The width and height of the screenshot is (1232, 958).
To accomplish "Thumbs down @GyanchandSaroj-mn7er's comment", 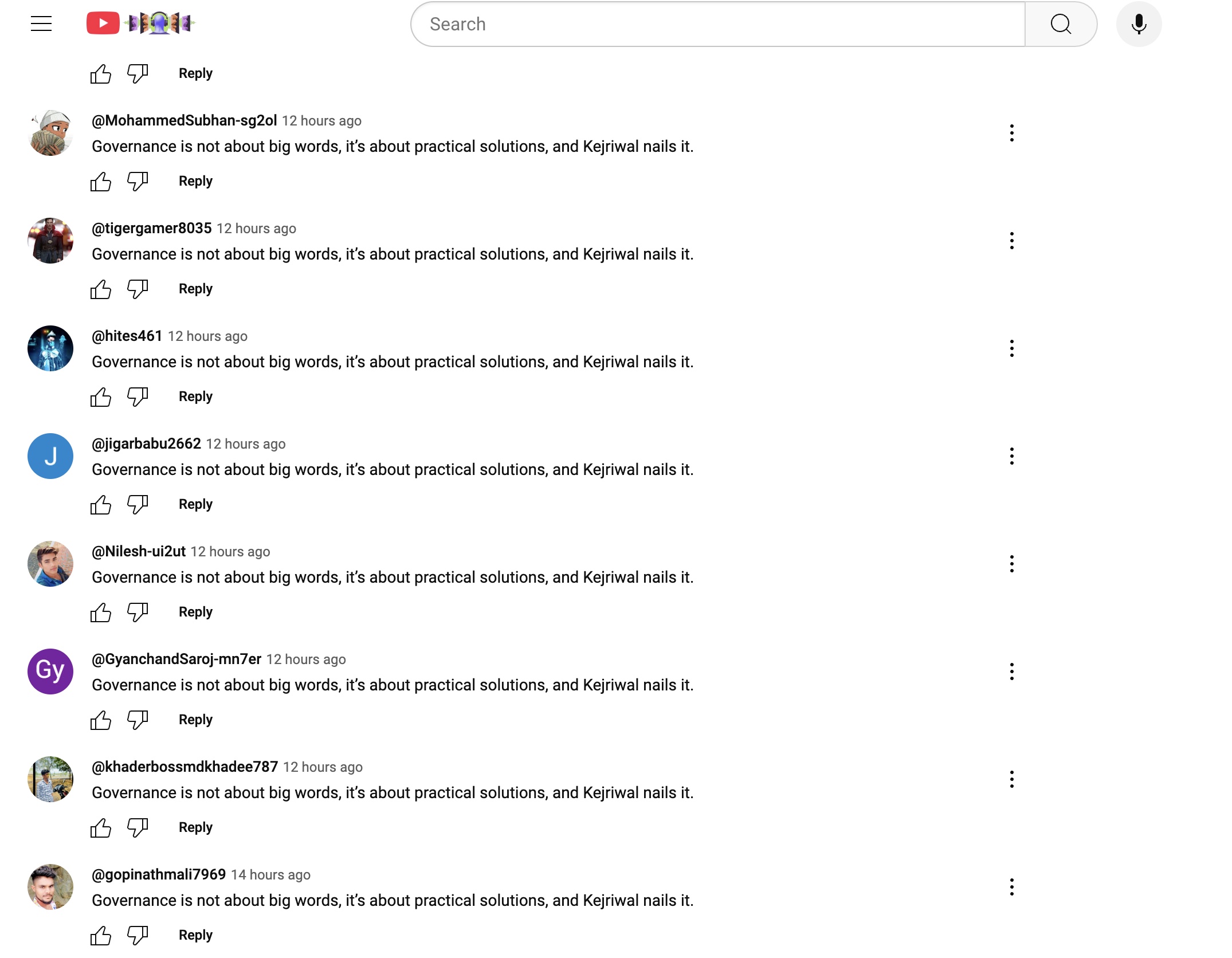I will tap(138, 720).
